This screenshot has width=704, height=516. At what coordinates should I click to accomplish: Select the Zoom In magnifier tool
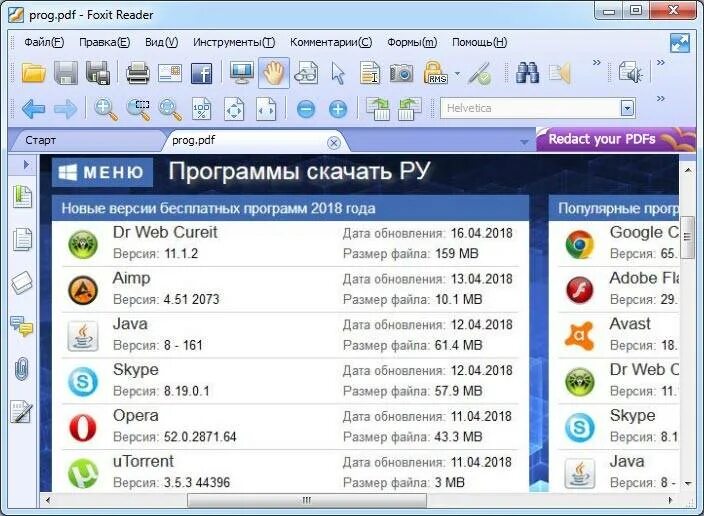(106, 110)
